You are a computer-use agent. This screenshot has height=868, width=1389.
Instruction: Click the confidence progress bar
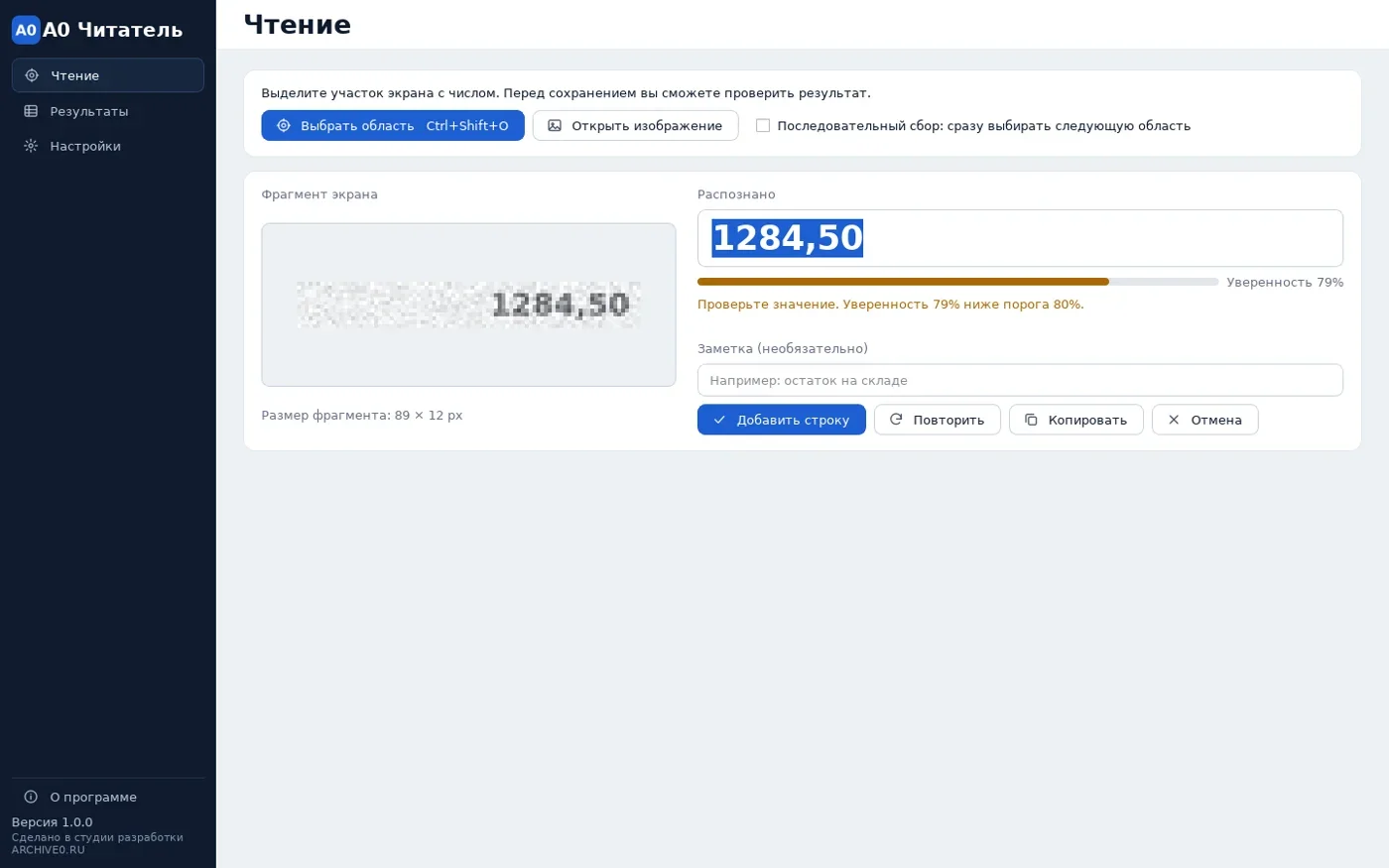pos(957,282)
